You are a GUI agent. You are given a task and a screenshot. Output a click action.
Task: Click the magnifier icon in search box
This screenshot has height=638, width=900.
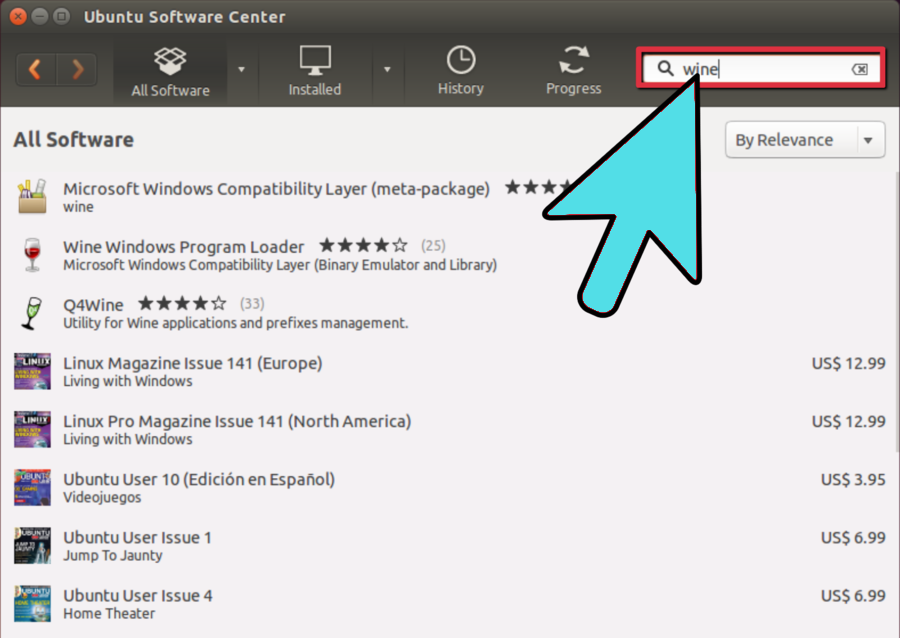[x=665, y=68]
